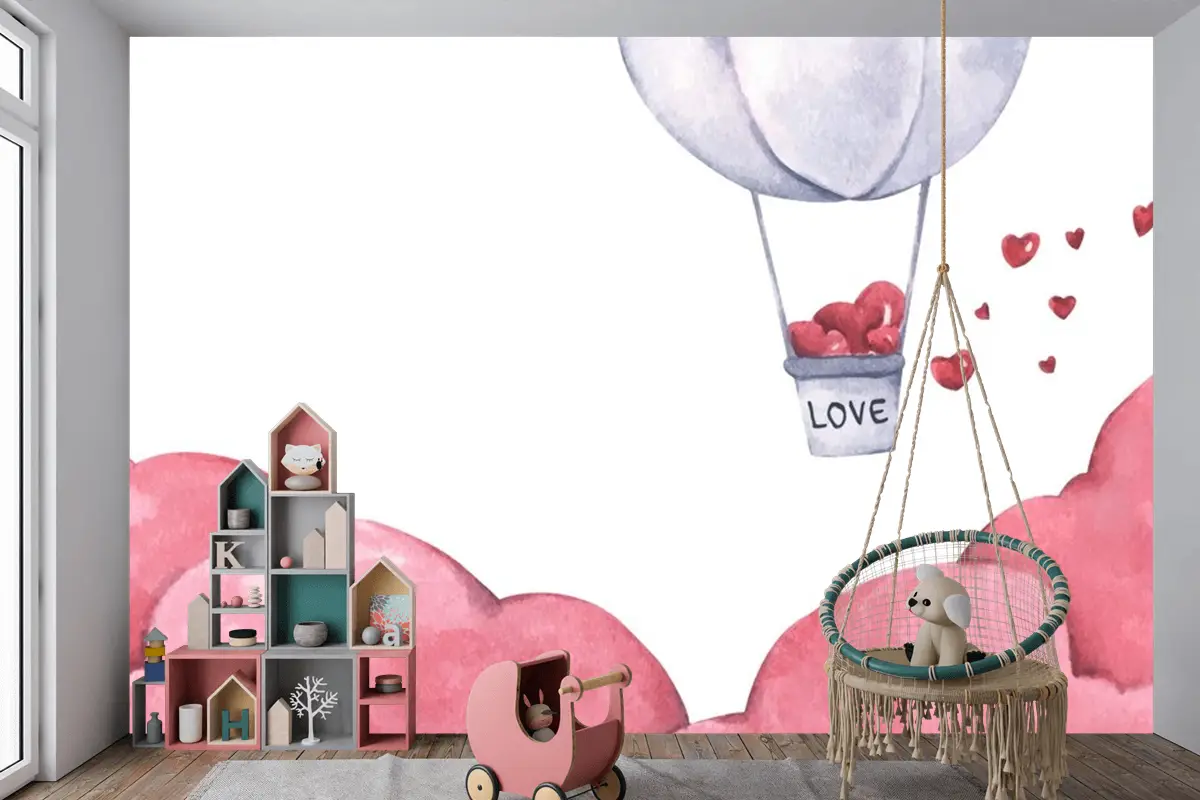Select the small gray bottle on bottom shelf
Viewport: 1200px width, 800px height.
[x=154, y=727]
